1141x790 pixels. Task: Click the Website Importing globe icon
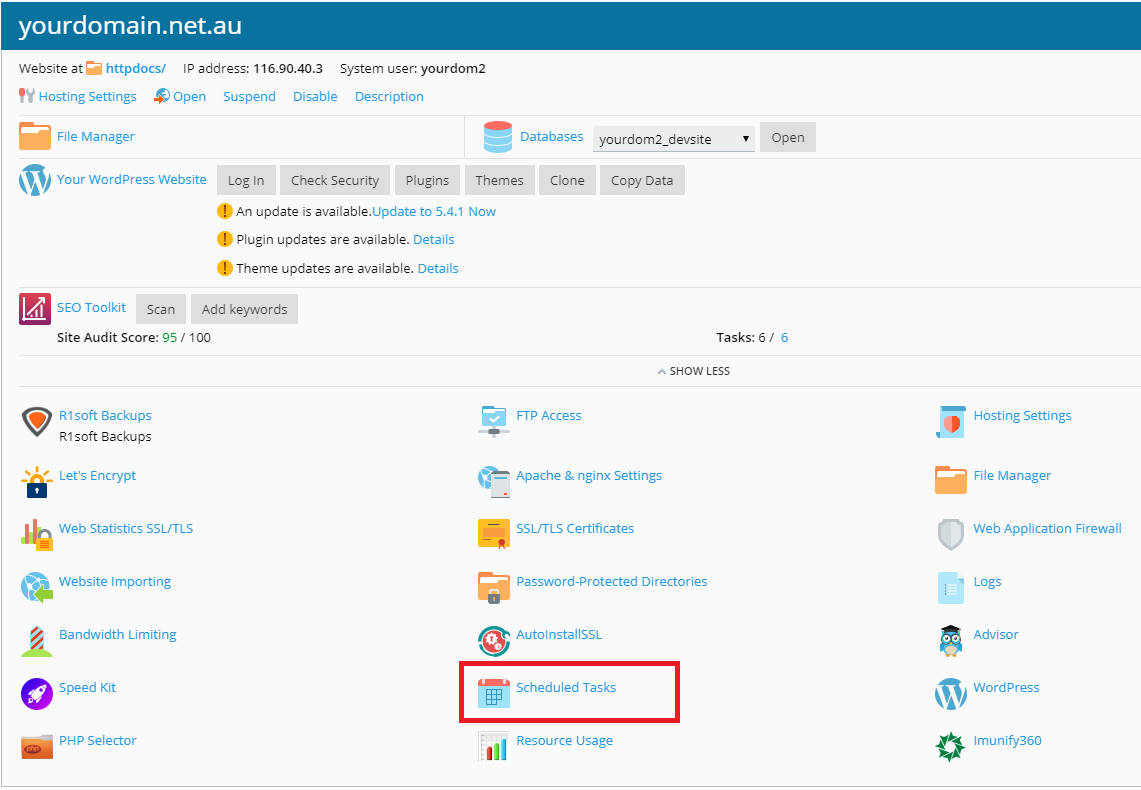point(36,588)
